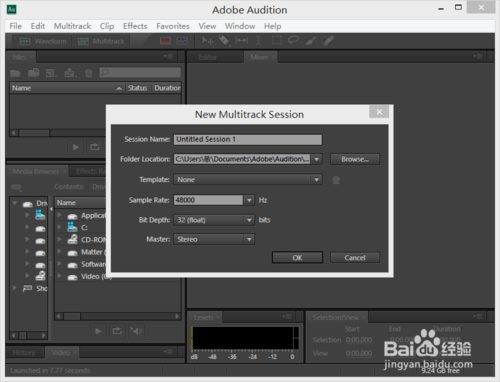Click the open file folder icon in Files panel
The height and width of the screenshot is (382, 500).
click(x=15, y=73)
